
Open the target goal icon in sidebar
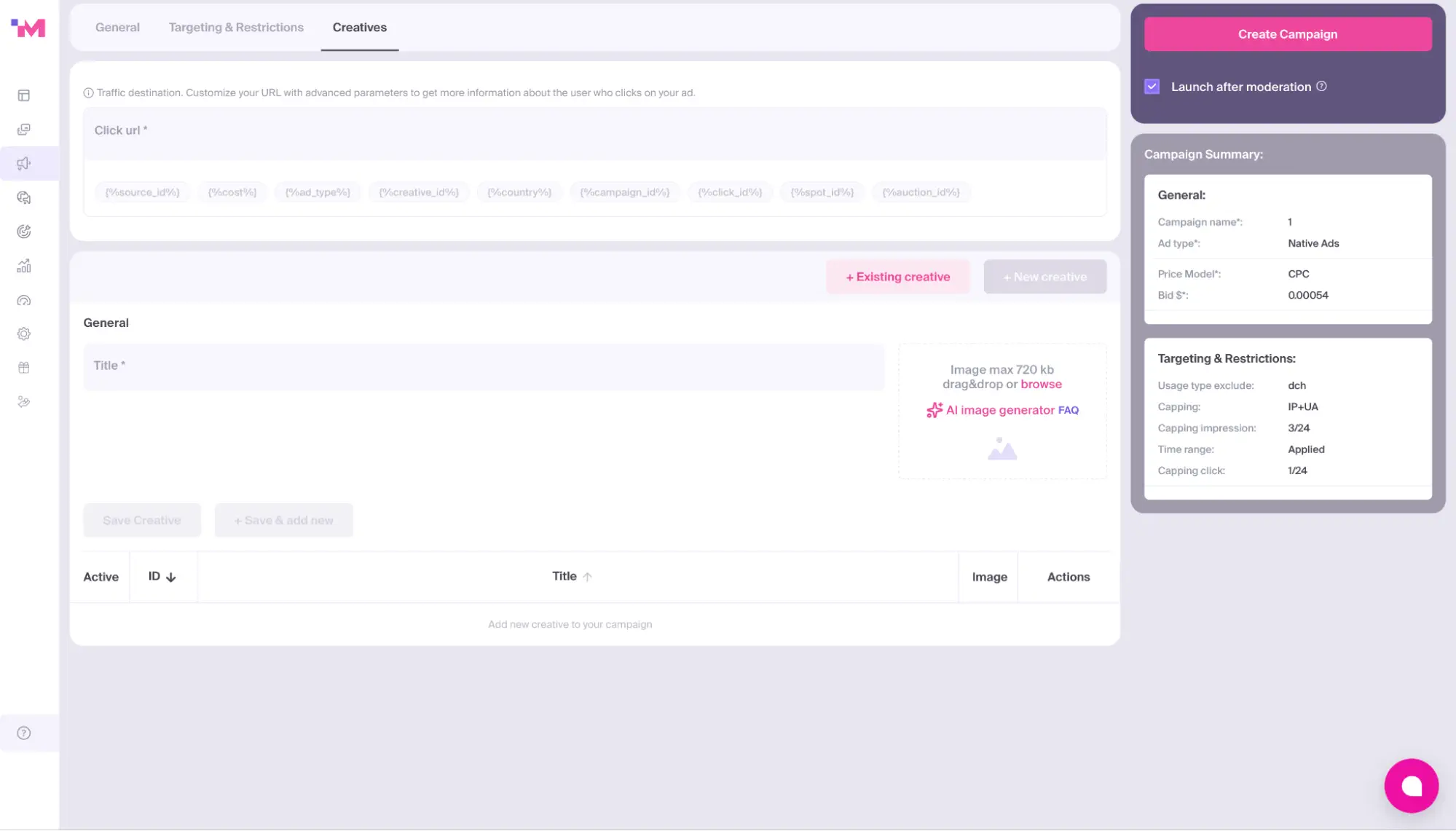[24, 232]
